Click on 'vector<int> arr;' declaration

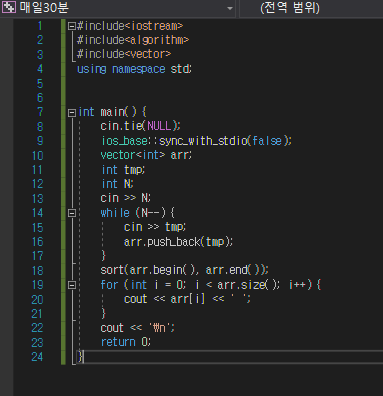click(146, 155)
